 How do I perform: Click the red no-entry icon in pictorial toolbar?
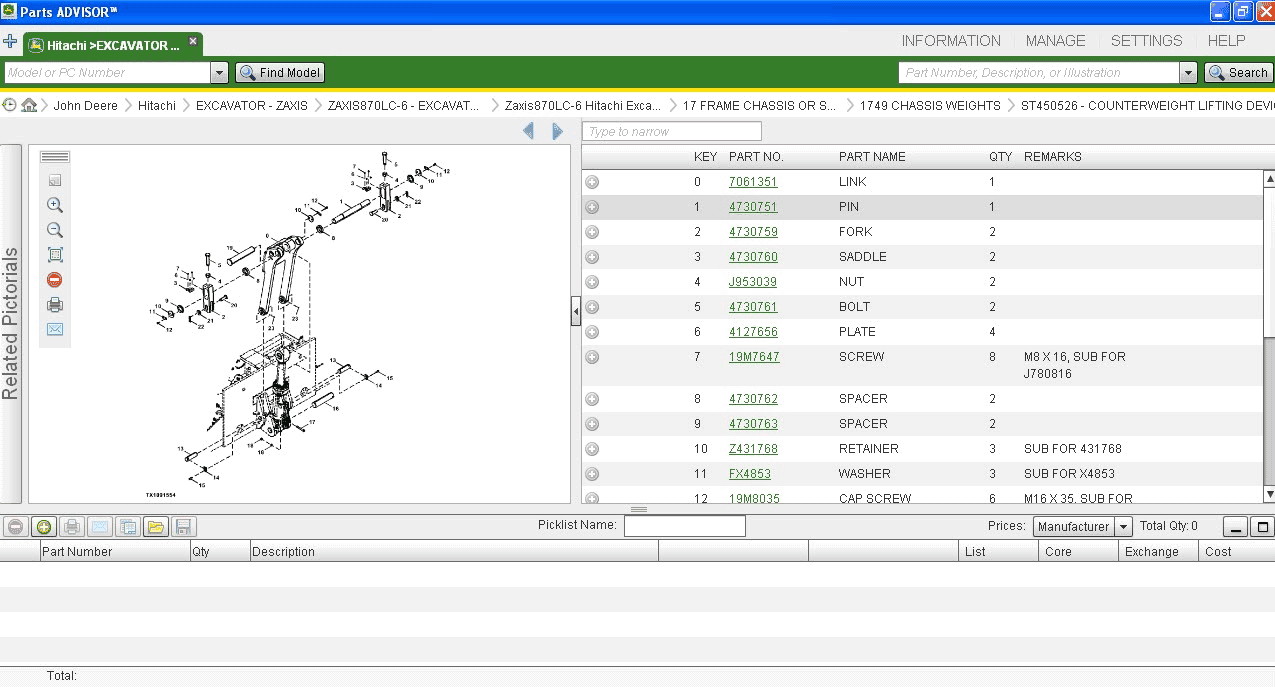click(55, 280)
